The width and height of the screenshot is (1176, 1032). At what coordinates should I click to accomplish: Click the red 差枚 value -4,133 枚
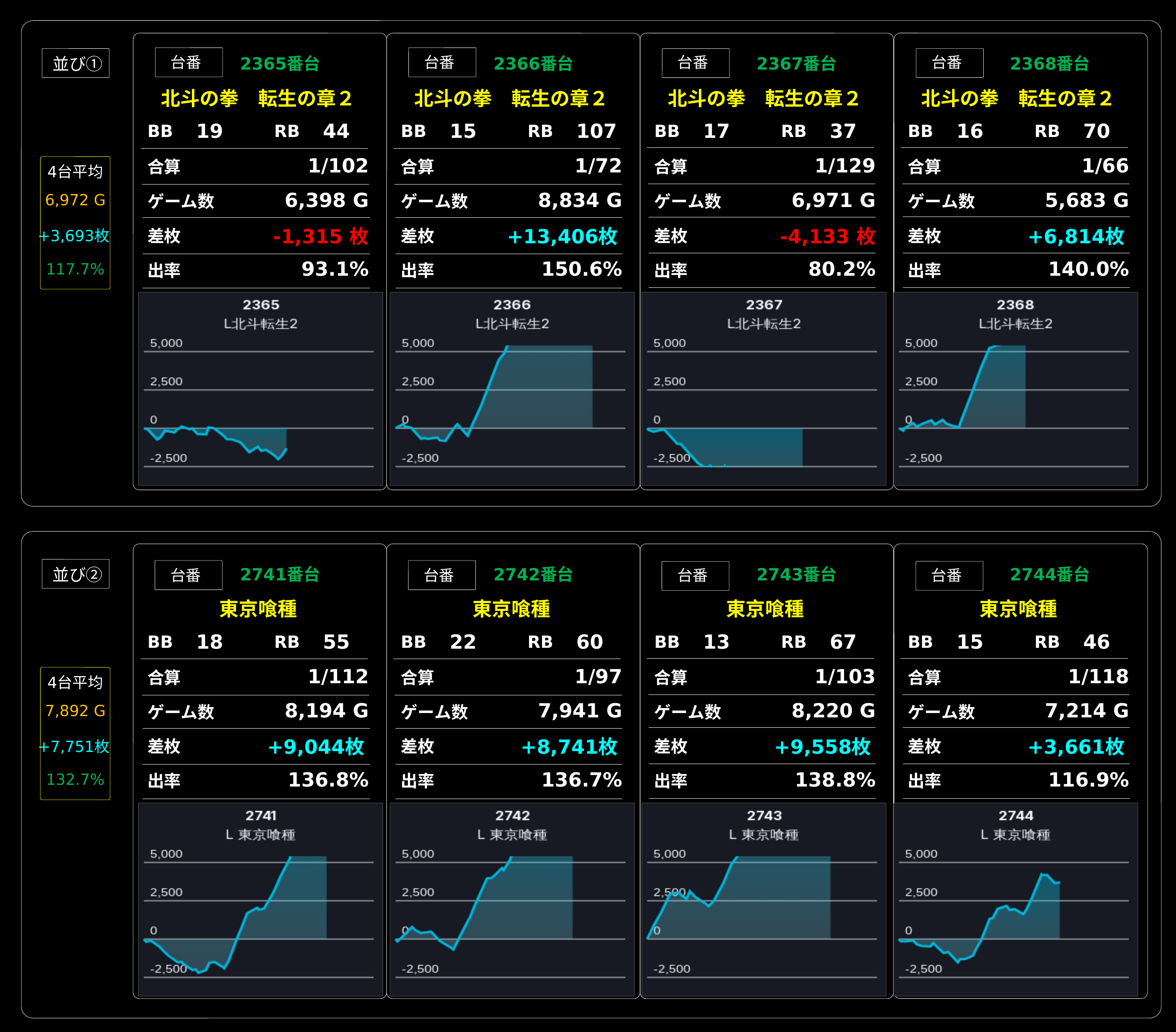[827, 236]
